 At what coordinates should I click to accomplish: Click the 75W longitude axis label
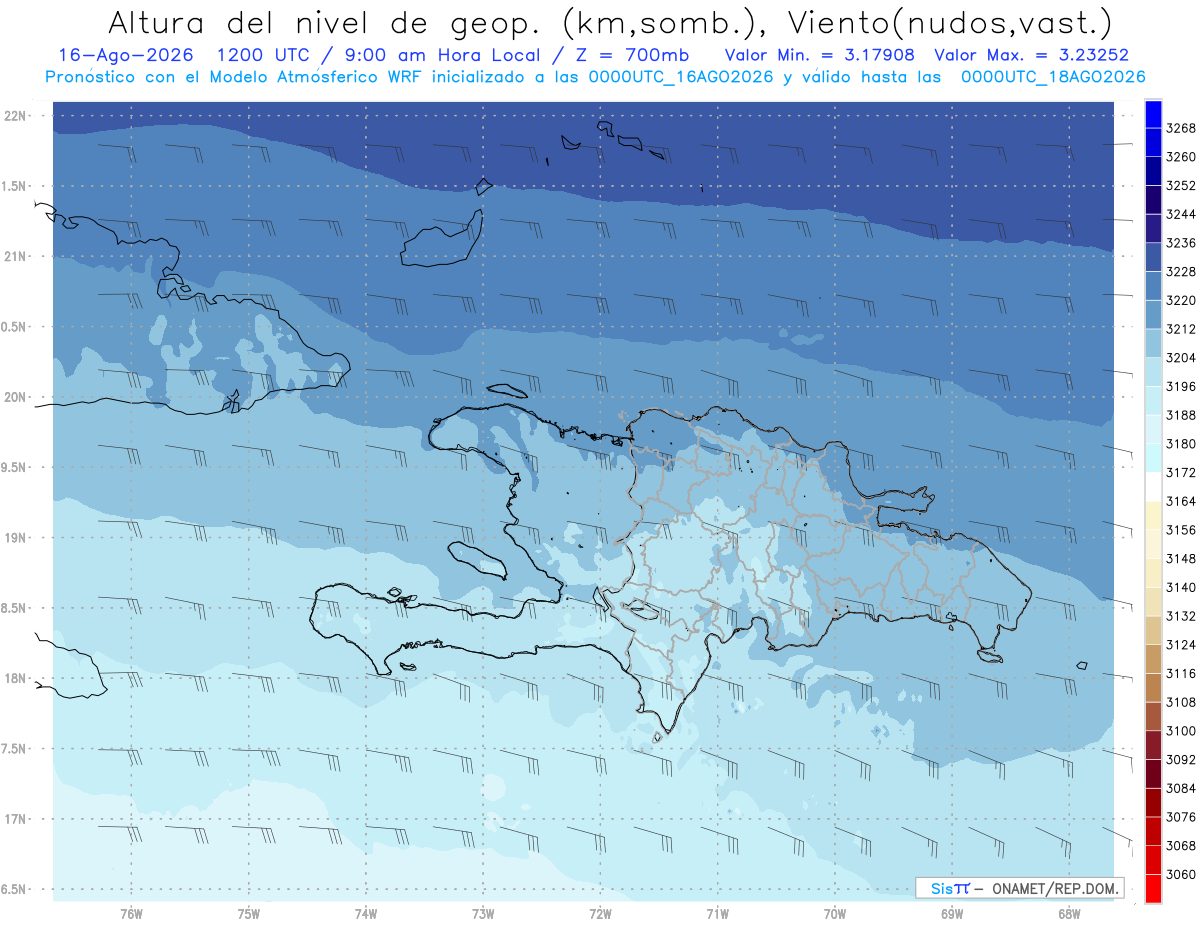tap(249, 914)
